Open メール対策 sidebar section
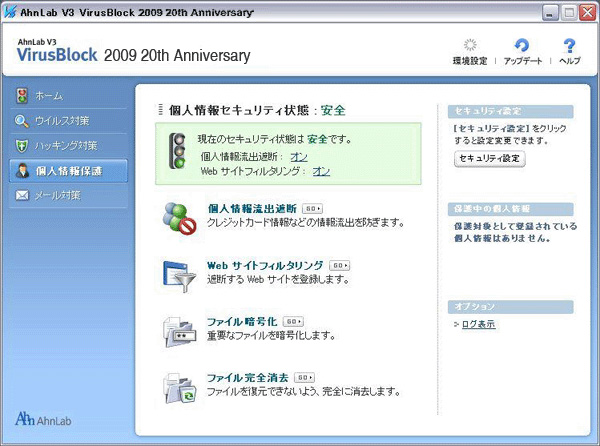 point(68,195)
